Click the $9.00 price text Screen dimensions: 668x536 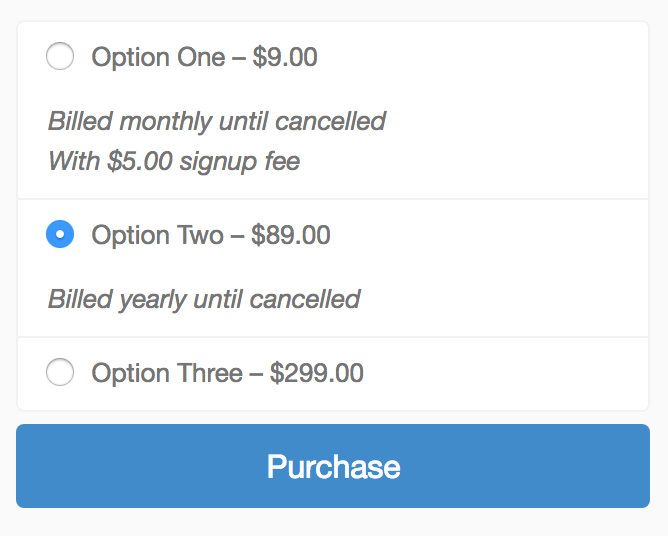click(285, 57)
